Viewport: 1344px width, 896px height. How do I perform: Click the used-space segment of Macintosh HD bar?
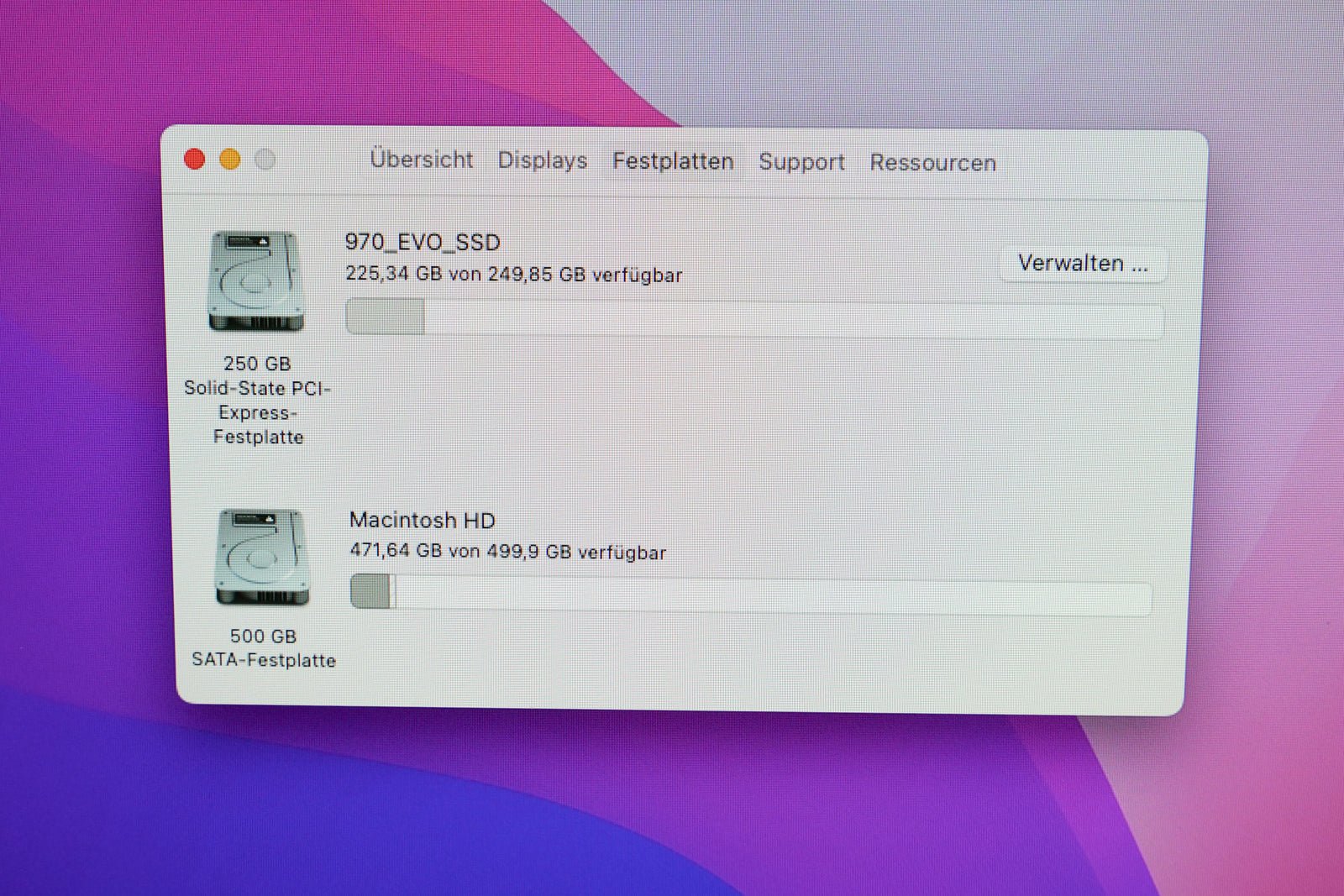click(370, 592)
